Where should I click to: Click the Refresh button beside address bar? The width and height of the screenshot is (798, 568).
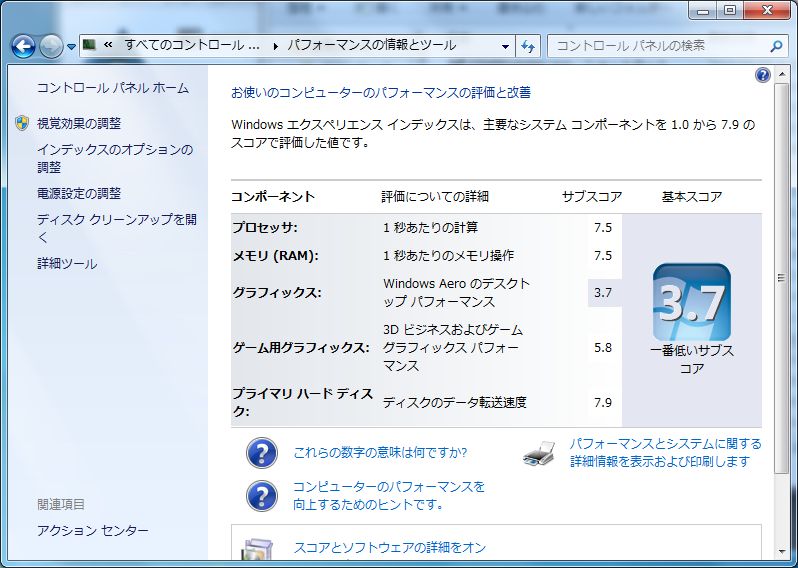528,46
